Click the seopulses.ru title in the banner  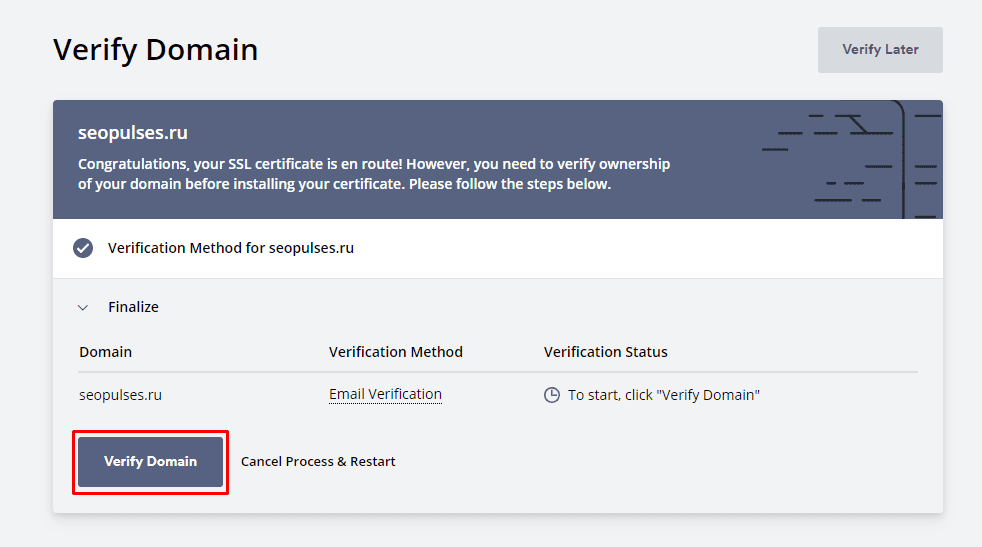(133, 133)
